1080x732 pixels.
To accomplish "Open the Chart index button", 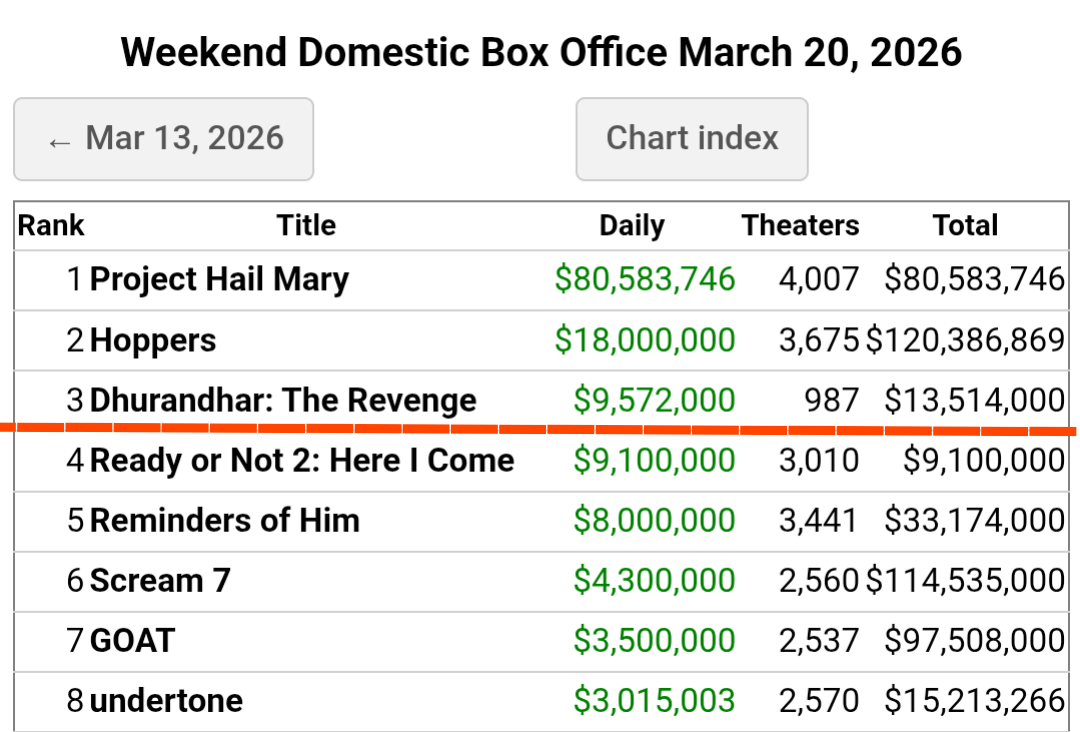I will coord(692,139).
